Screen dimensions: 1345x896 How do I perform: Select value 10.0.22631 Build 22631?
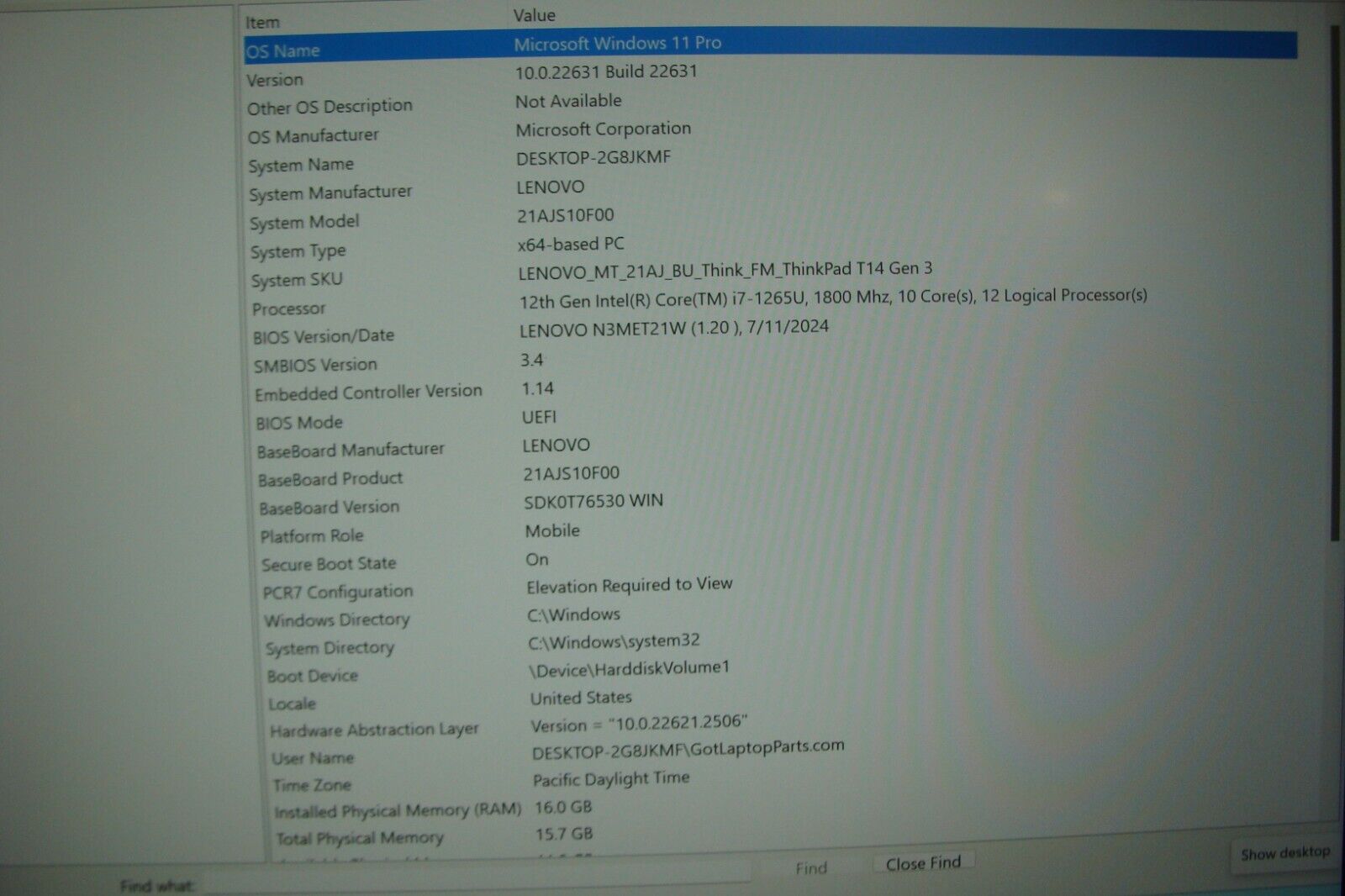606,72
